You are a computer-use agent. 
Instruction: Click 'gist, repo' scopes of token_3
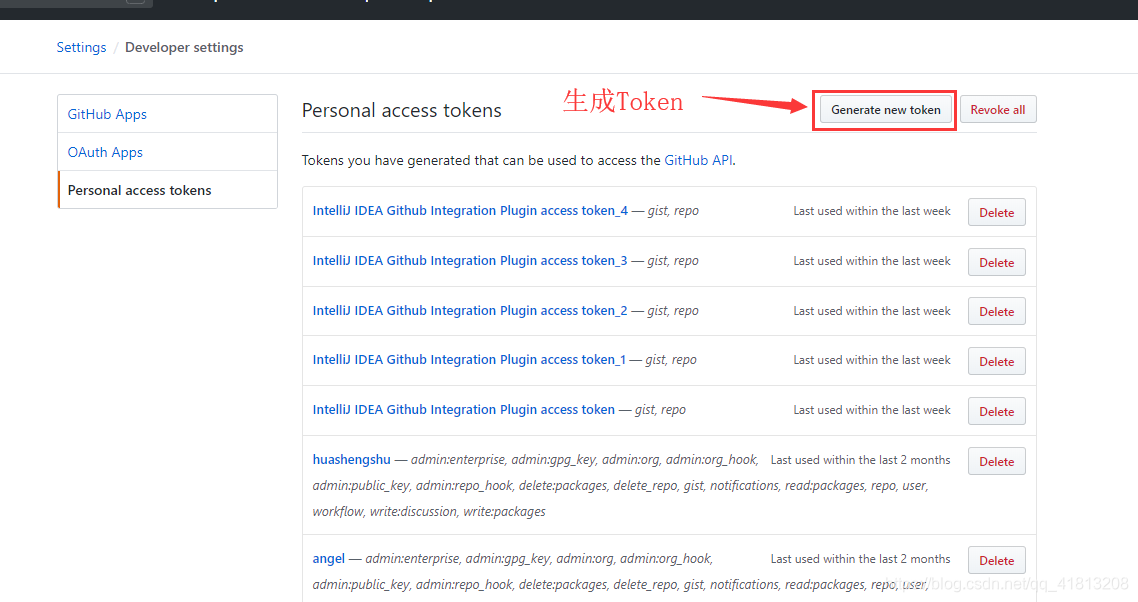click(673, 261)
